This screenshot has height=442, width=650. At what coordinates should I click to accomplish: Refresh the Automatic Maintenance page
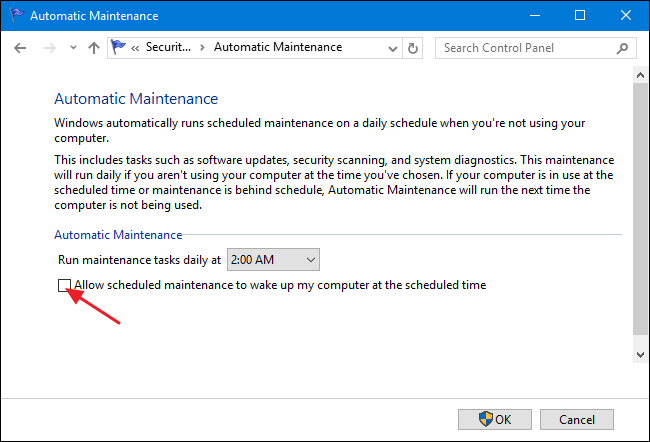tap(412, 49)
